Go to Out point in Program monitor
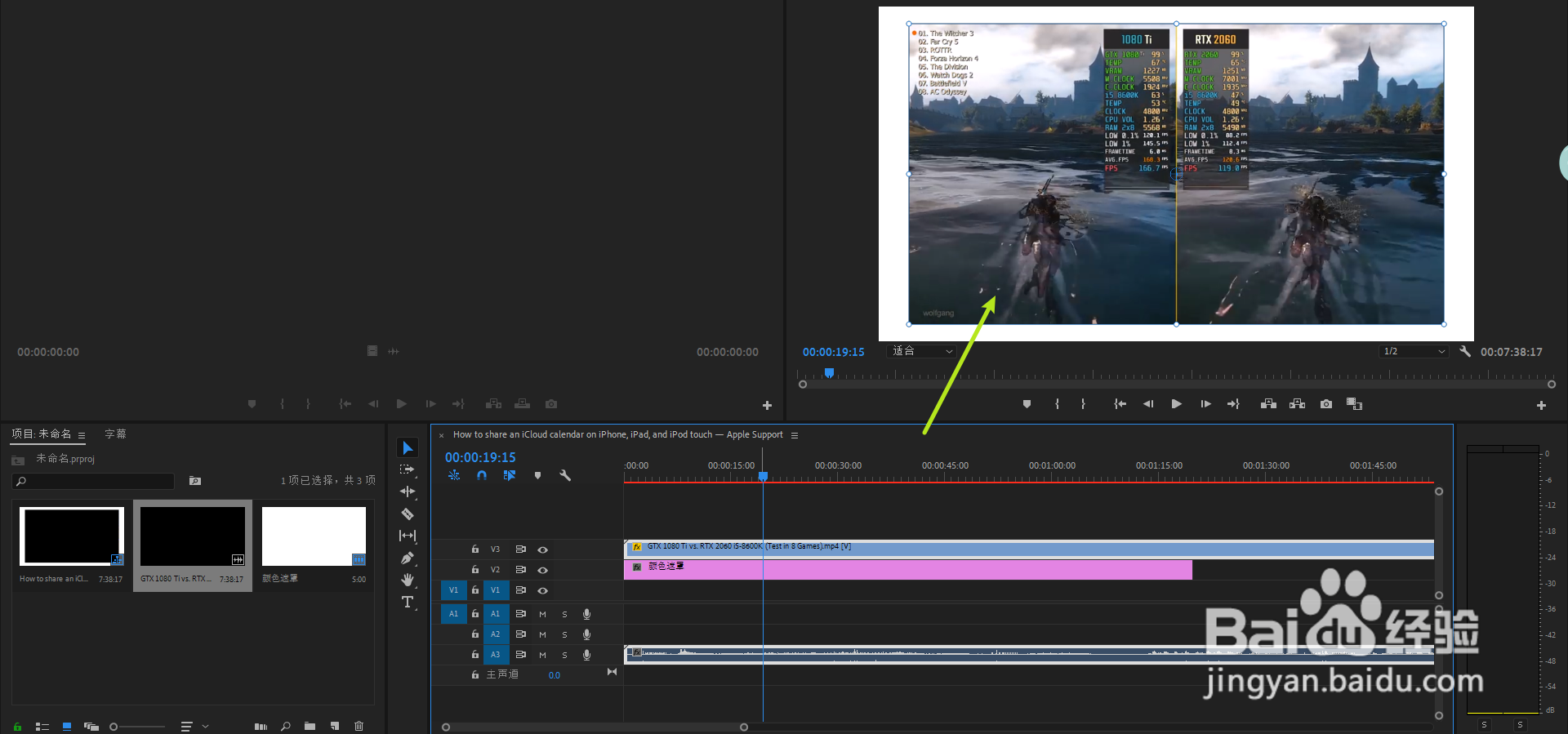Image resolution: width=1568 pixels, height=734 pixels. pyautogui.click(x=1233, y=404)
